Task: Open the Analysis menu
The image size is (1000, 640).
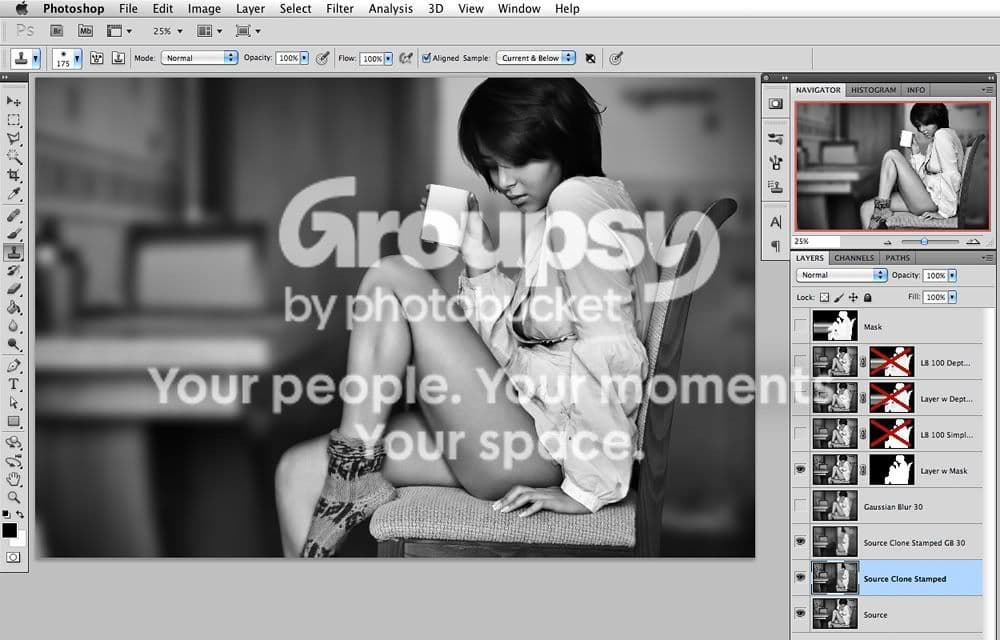Action: point(390,9)
